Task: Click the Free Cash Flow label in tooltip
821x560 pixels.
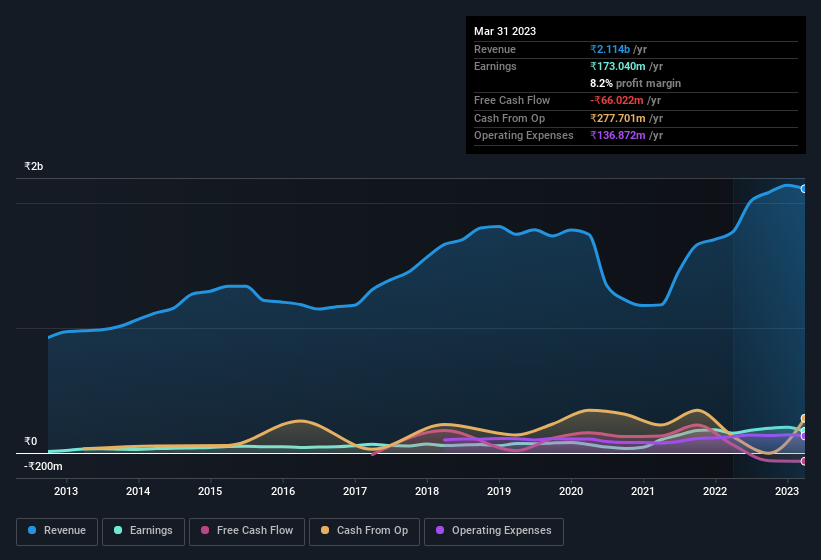Action: [512, 100]
